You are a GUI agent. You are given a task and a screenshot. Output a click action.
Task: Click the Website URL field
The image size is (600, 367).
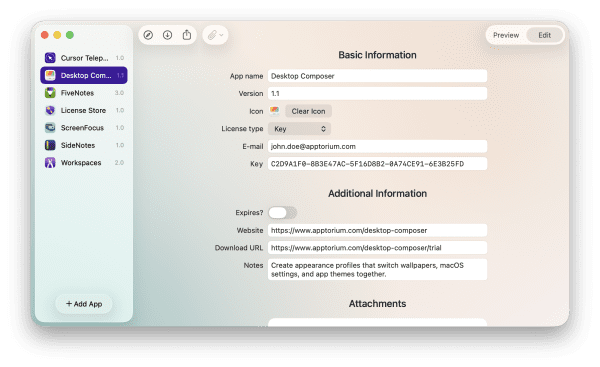click(377, 230)
